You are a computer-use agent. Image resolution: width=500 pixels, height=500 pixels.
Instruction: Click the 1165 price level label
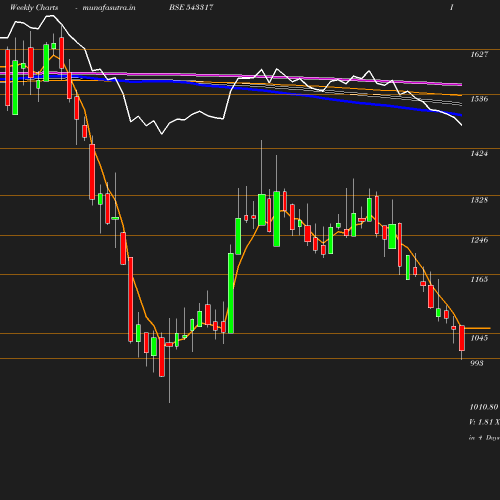point(479,279)
